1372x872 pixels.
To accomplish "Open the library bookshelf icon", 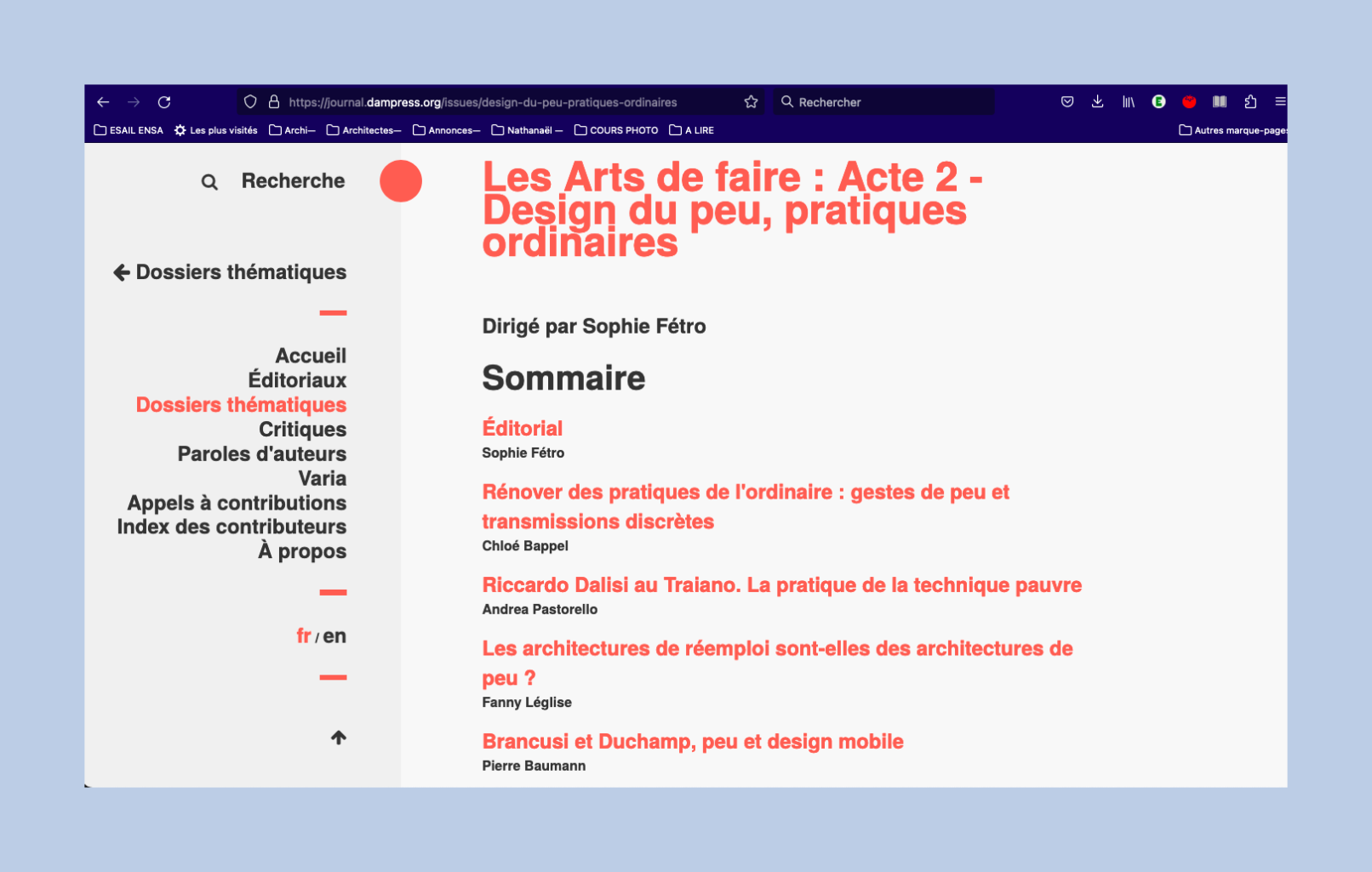I will [1128, 102].
